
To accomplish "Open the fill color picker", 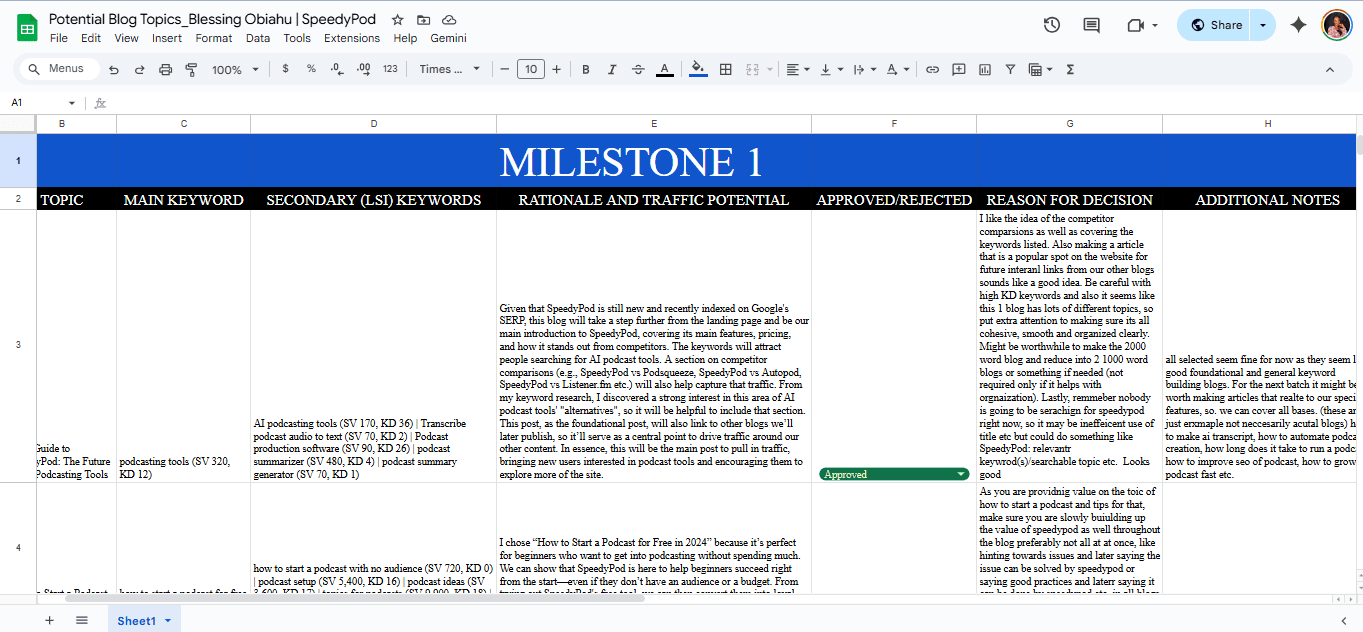I will [698, 69].
